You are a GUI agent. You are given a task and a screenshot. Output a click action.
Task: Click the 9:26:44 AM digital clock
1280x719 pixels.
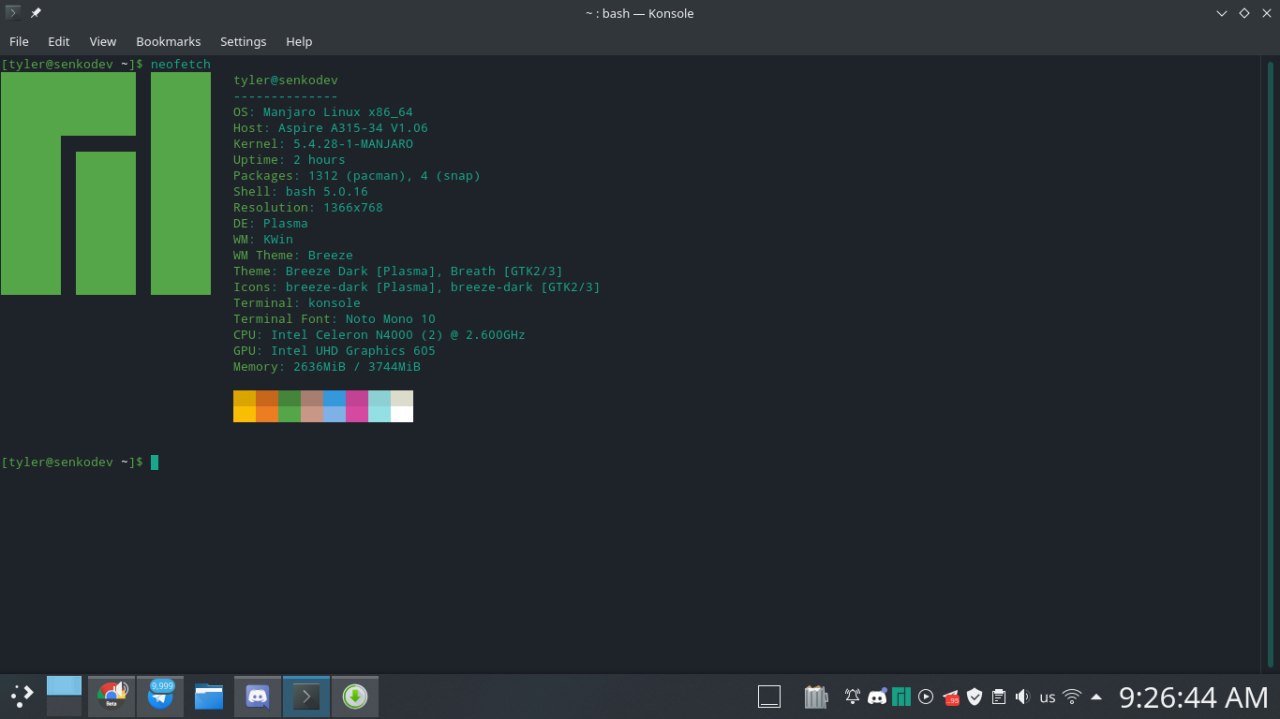(x=1193, y=696)
